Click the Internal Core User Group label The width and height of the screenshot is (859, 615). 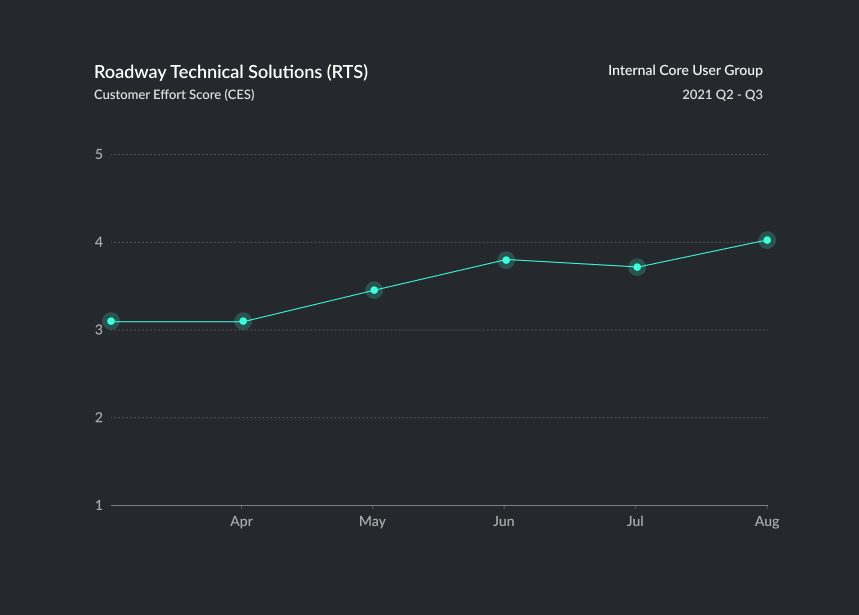click(685, 70)
